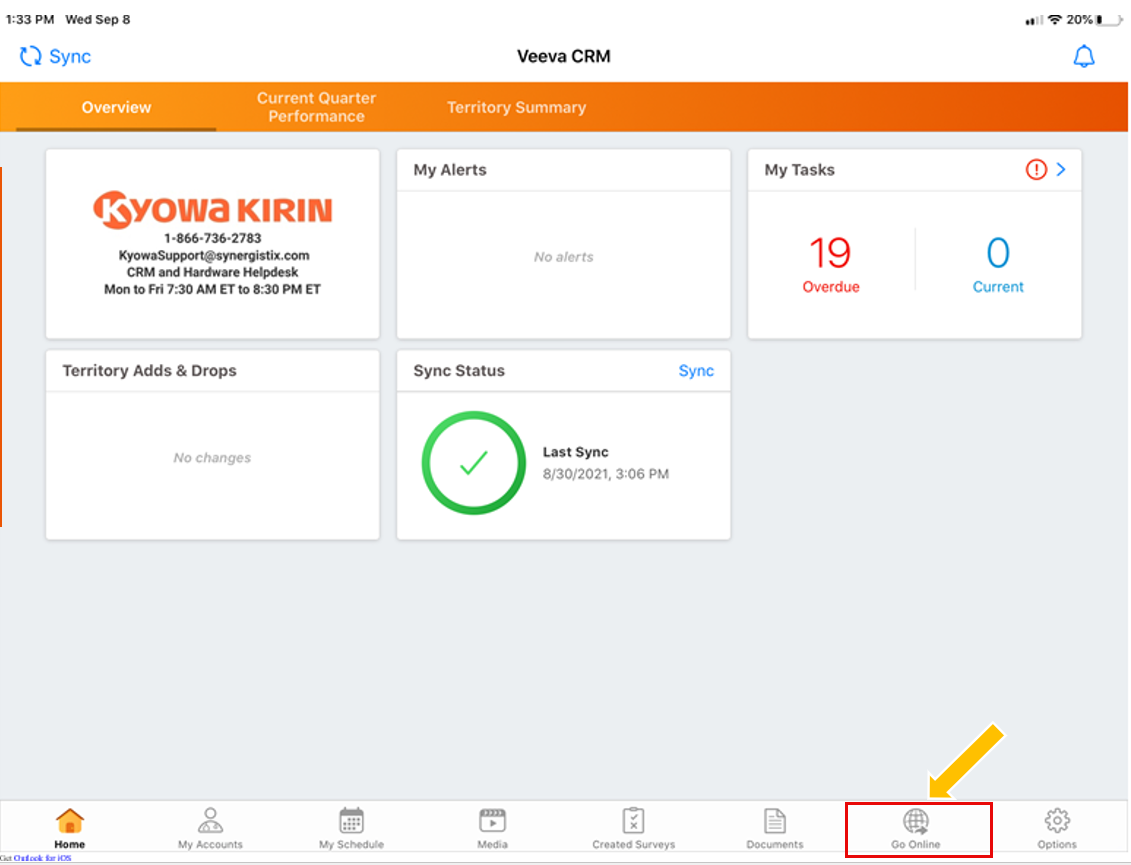1131x865 pixels.
Task: Switch to the Overview tab
Action: (116, 107)
